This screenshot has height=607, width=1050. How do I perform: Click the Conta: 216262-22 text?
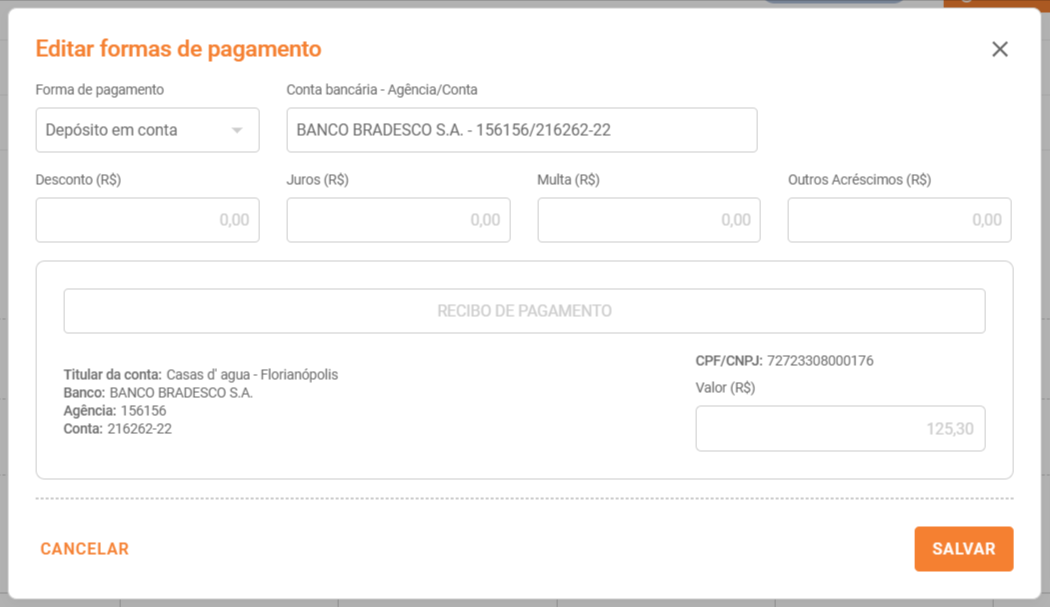click(x=118, y=429)
